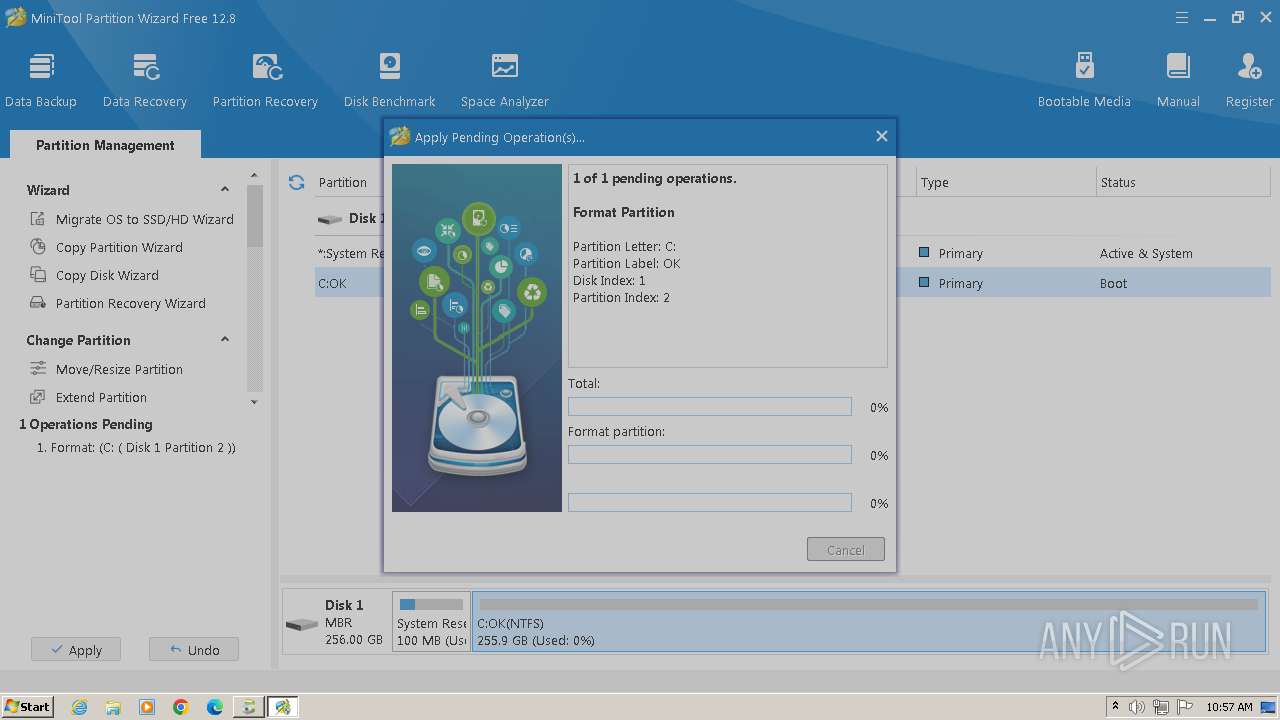This screenshot has height=720, width=1280.
Task: Open Data Recovery tool
Action: pyautogui.click(x=145, y=80)
